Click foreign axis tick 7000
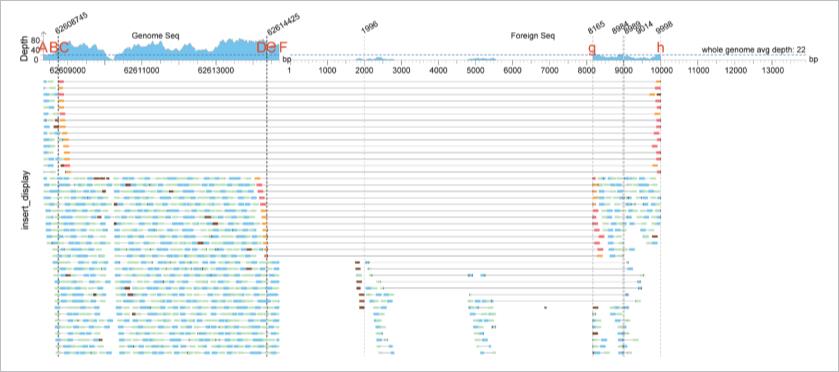Screen dimensions: 839x372 pyautogui.click(x=550, y=70)
